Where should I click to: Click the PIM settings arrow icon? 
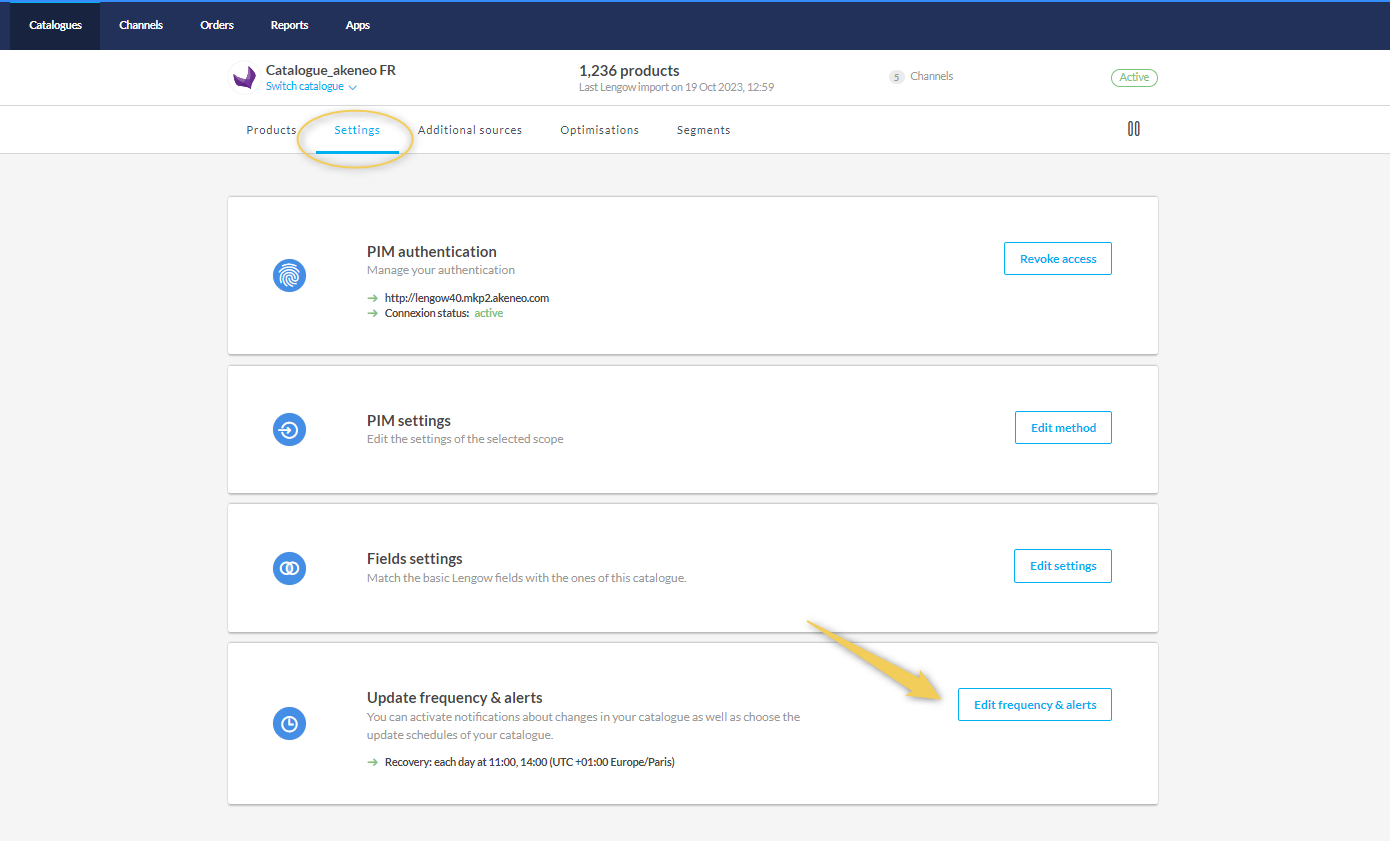pos(289,430)
